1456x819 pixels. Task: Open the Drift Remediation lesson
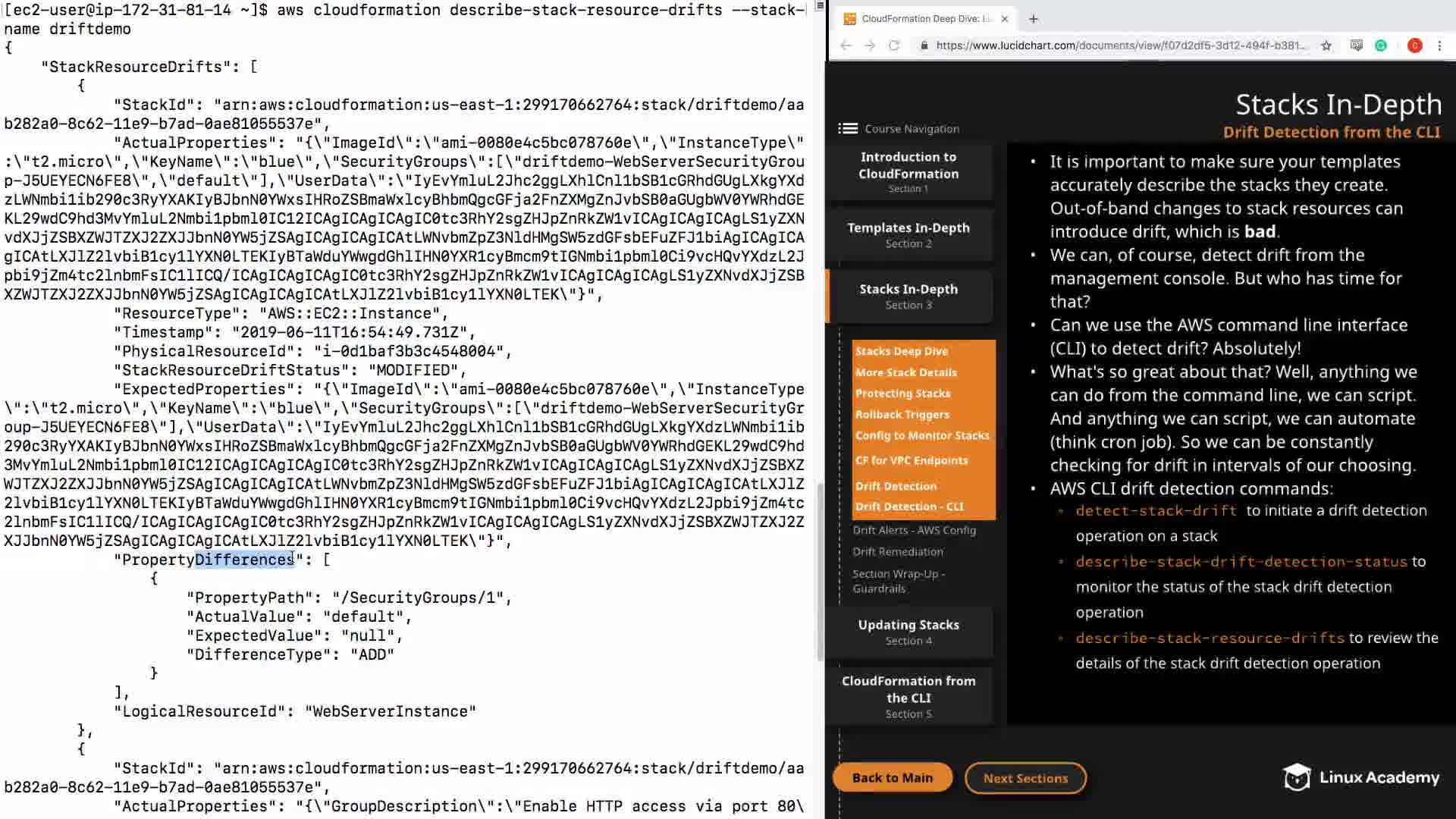coord(898,551)
